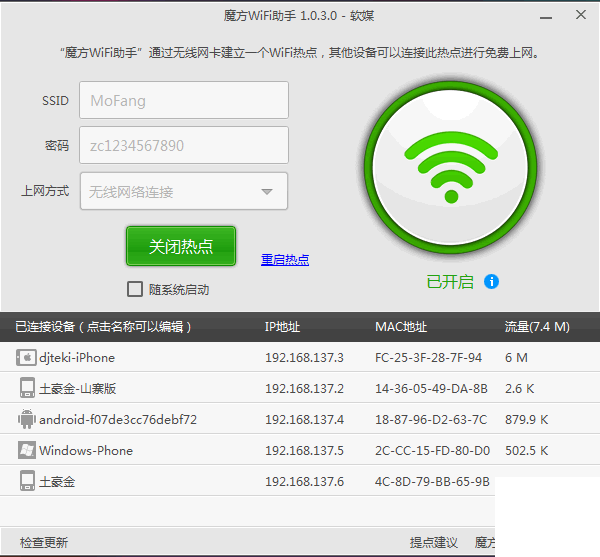The image size is (600, 557).
Task: Click the SSID field containing MoFang
Action: pos(184,100)
